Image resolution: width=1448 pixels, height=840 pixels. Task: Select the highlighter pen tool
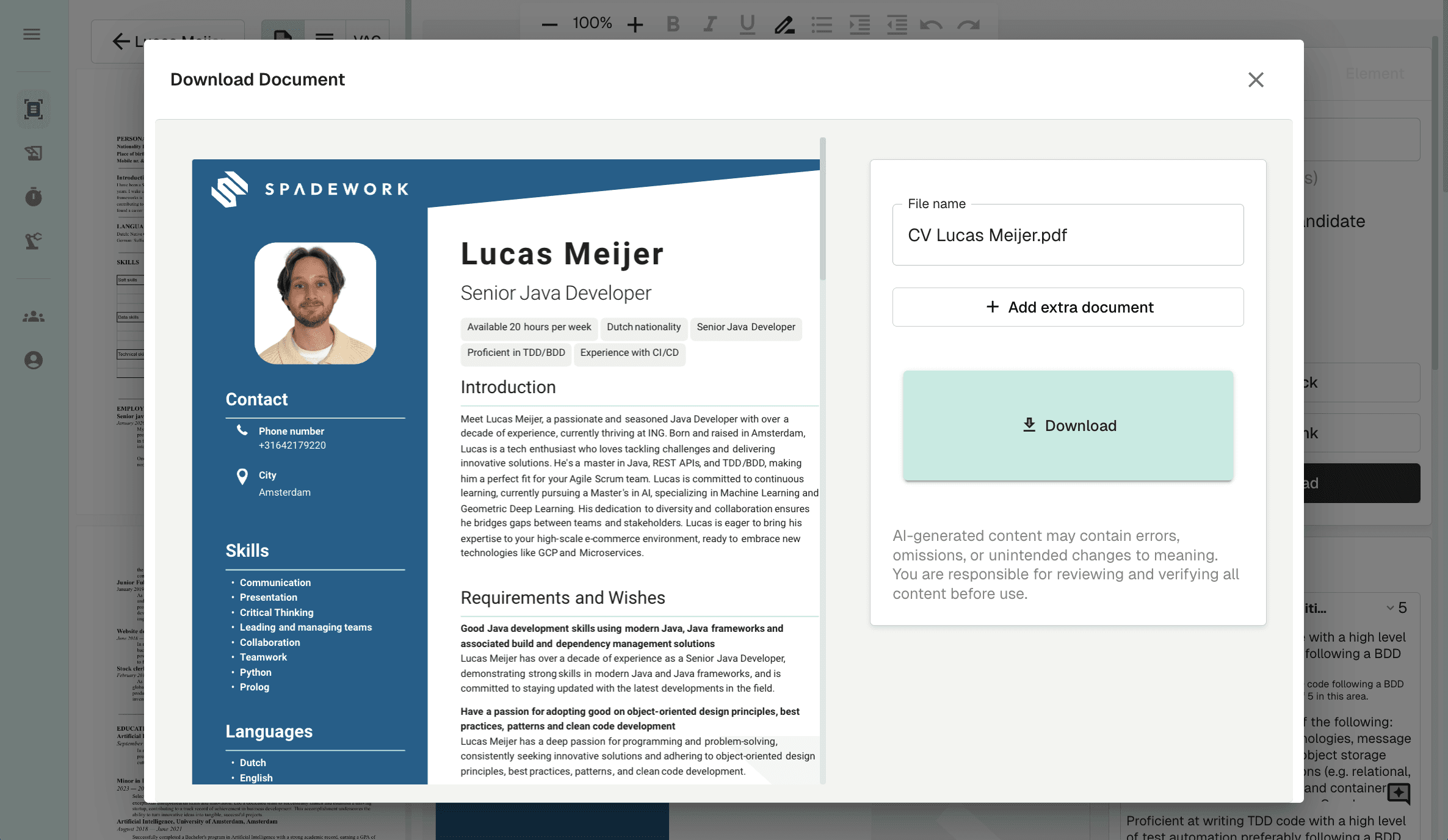(784, 24)
